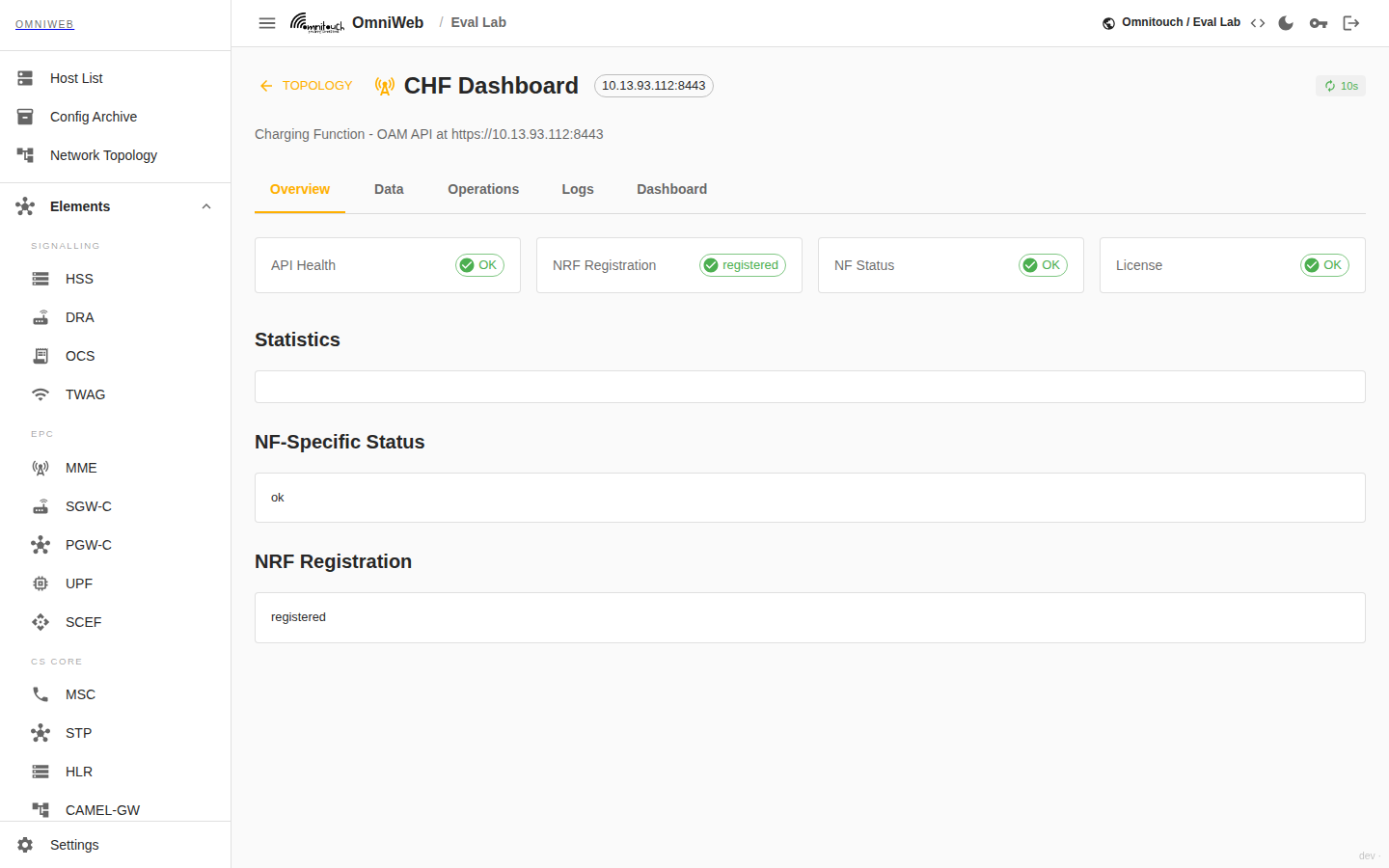Click the 10.13.93.112:8443 address chip
1389x868 pixels.
[x=654, y=86]
